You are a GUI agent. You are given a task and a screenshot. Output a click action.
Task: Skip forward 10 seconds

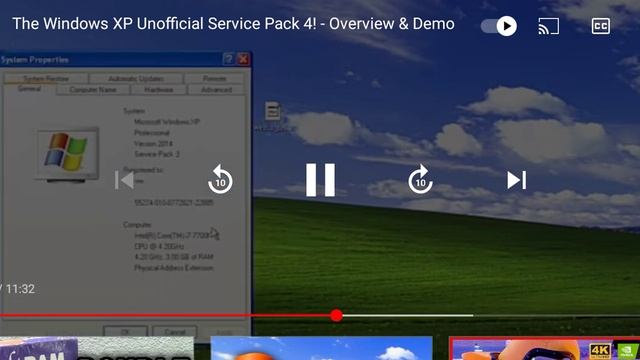pyautogui.click(x=420, y=180)
